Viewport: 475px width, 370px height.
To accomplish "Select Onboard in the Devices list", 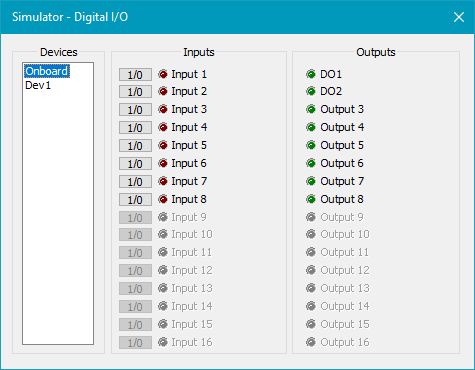I will pyautogui.click(x=47, y=71).
